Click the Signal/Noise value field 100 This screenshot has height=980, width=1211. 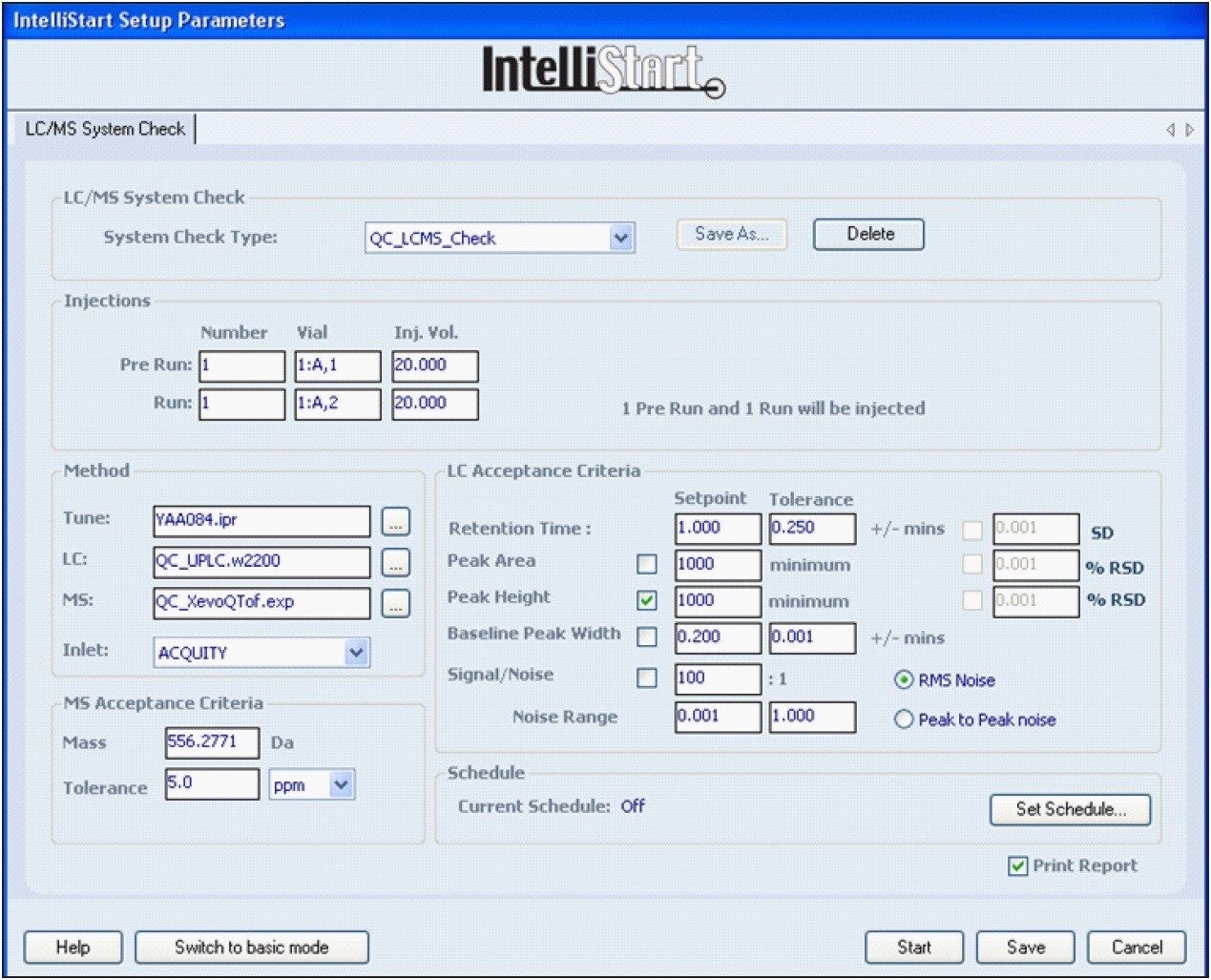[x=718, y=678]
